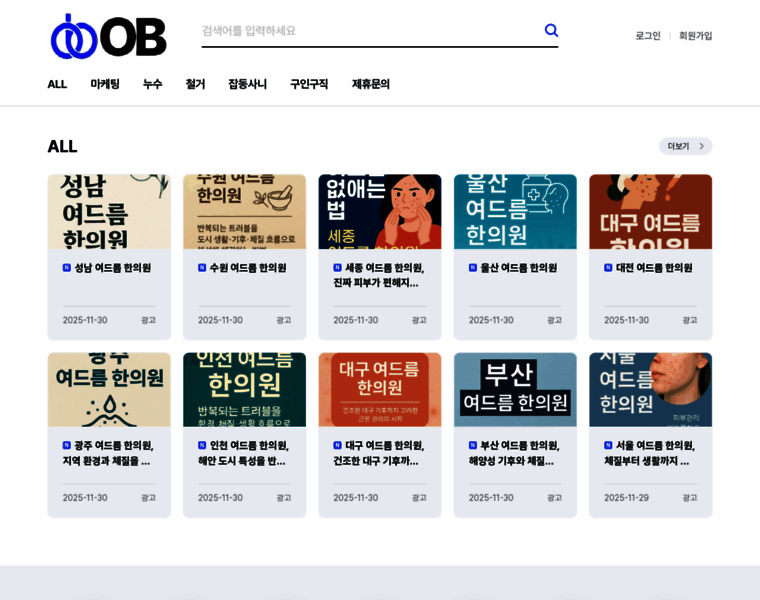Open the 제휴문의 page

(370, 84)
